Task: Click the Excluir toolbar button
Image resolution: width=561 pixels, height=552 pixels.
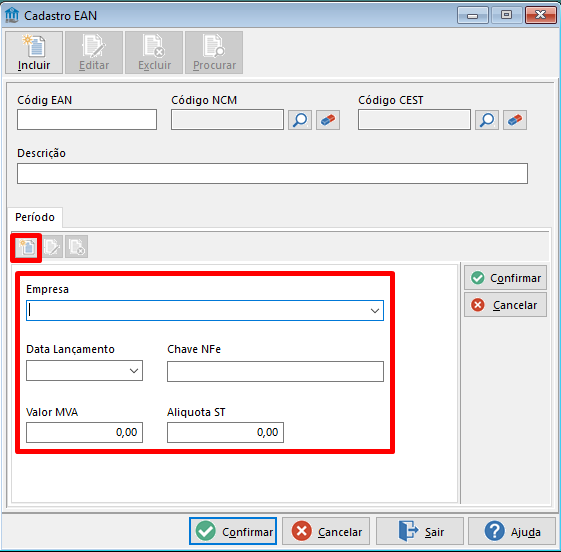Action: tap(154, 53)
